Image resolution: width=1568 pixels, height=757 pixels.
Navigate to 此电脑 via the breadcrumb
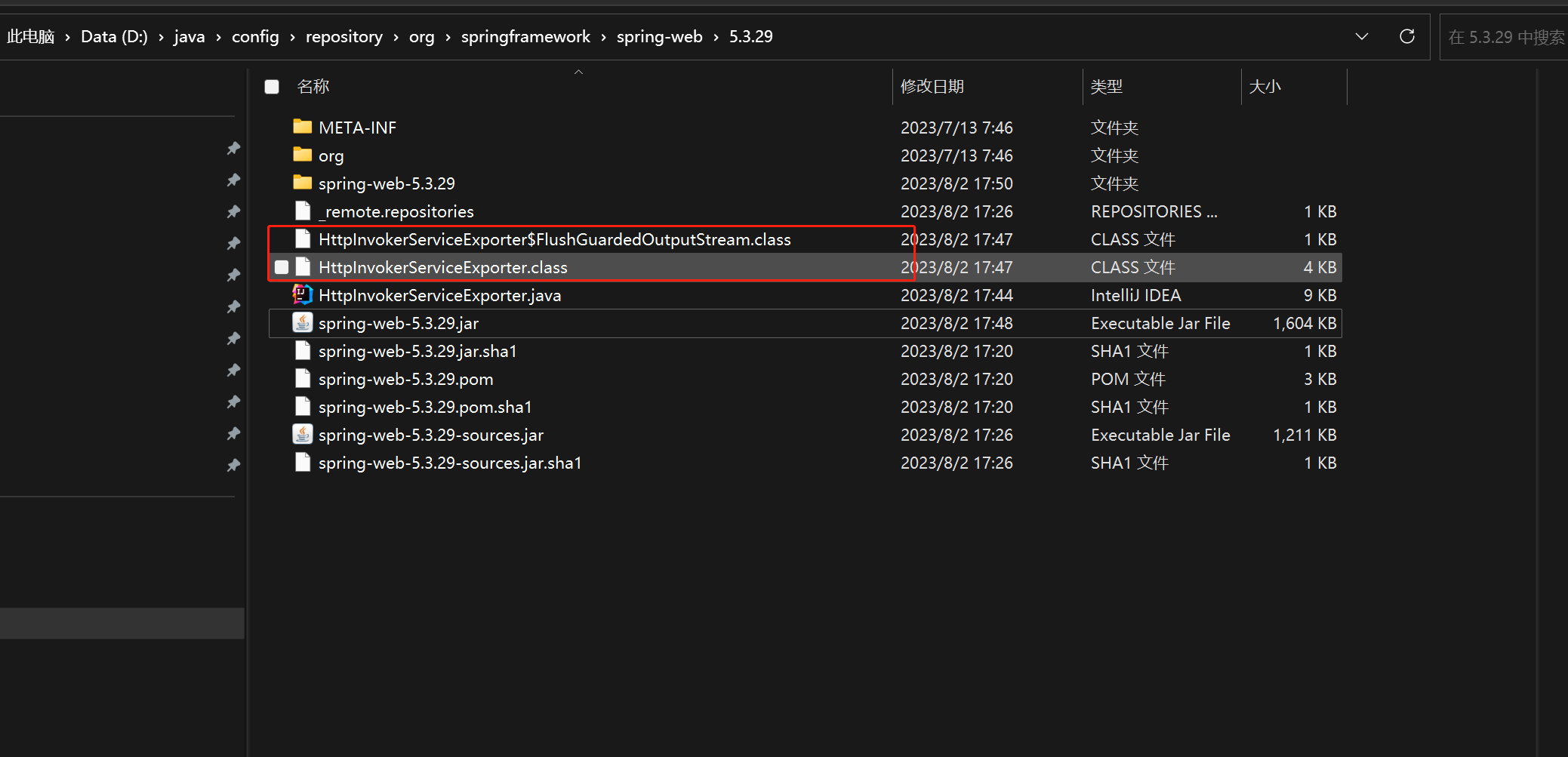pos(30,36)
